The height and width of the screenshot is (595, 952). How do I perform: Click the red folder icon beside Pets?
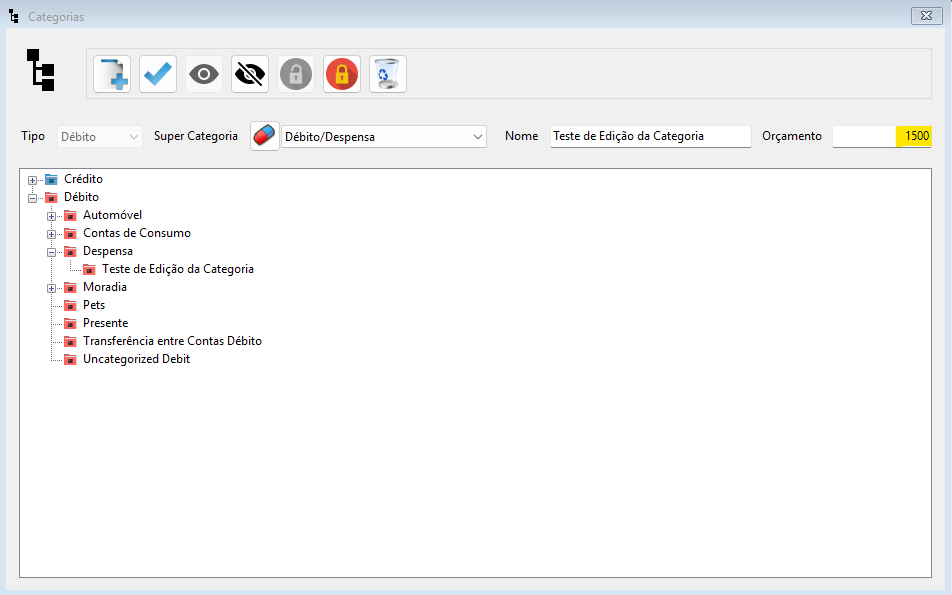tap(70, 306)
